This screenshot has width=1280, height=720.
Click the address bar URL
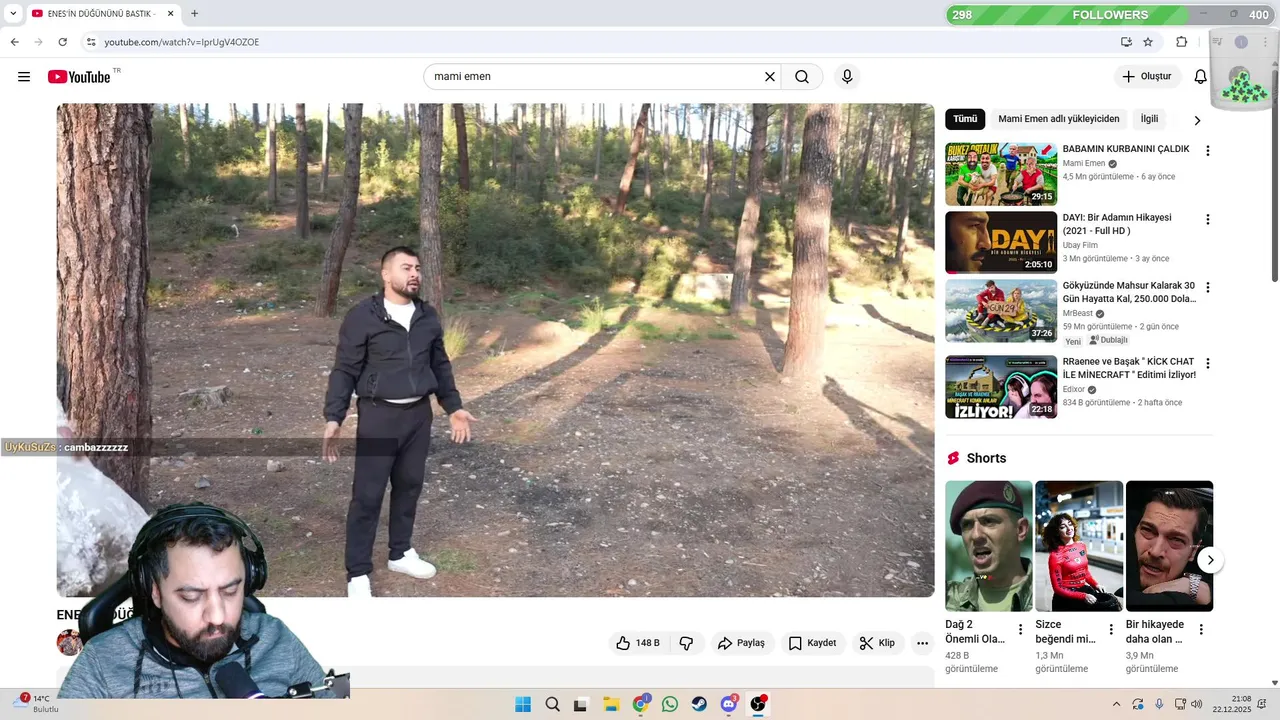[x=182, y=42]
